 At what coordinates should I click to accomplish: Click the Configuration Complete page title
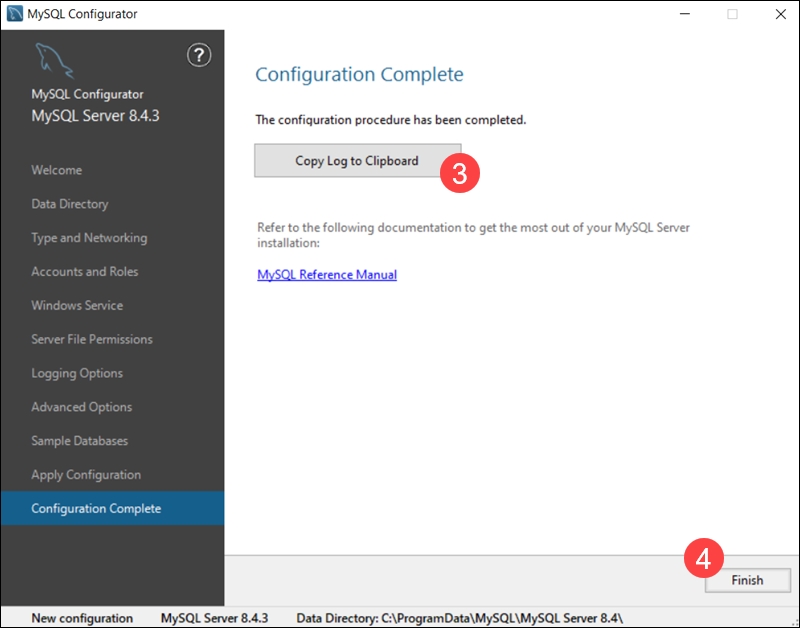[x=359, y=75]
